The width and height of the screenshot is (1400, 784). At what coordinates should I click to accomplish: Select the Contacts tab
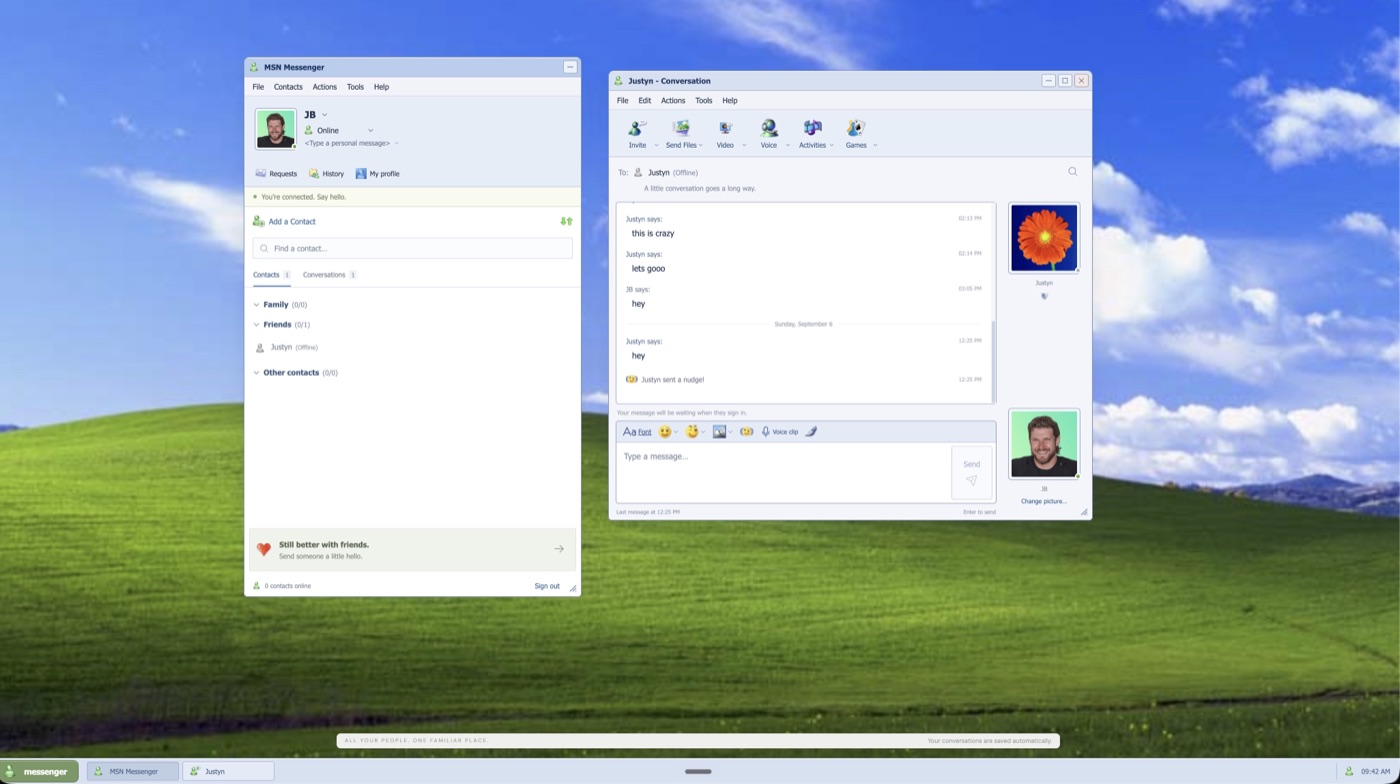pos(271,275)
